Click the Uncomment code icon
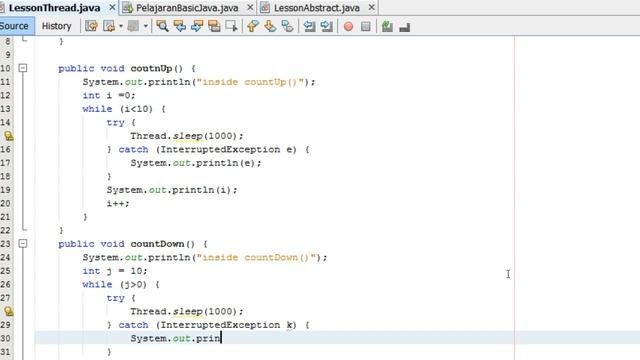Viewport: 640px width, 360px height. pos(404,27)
